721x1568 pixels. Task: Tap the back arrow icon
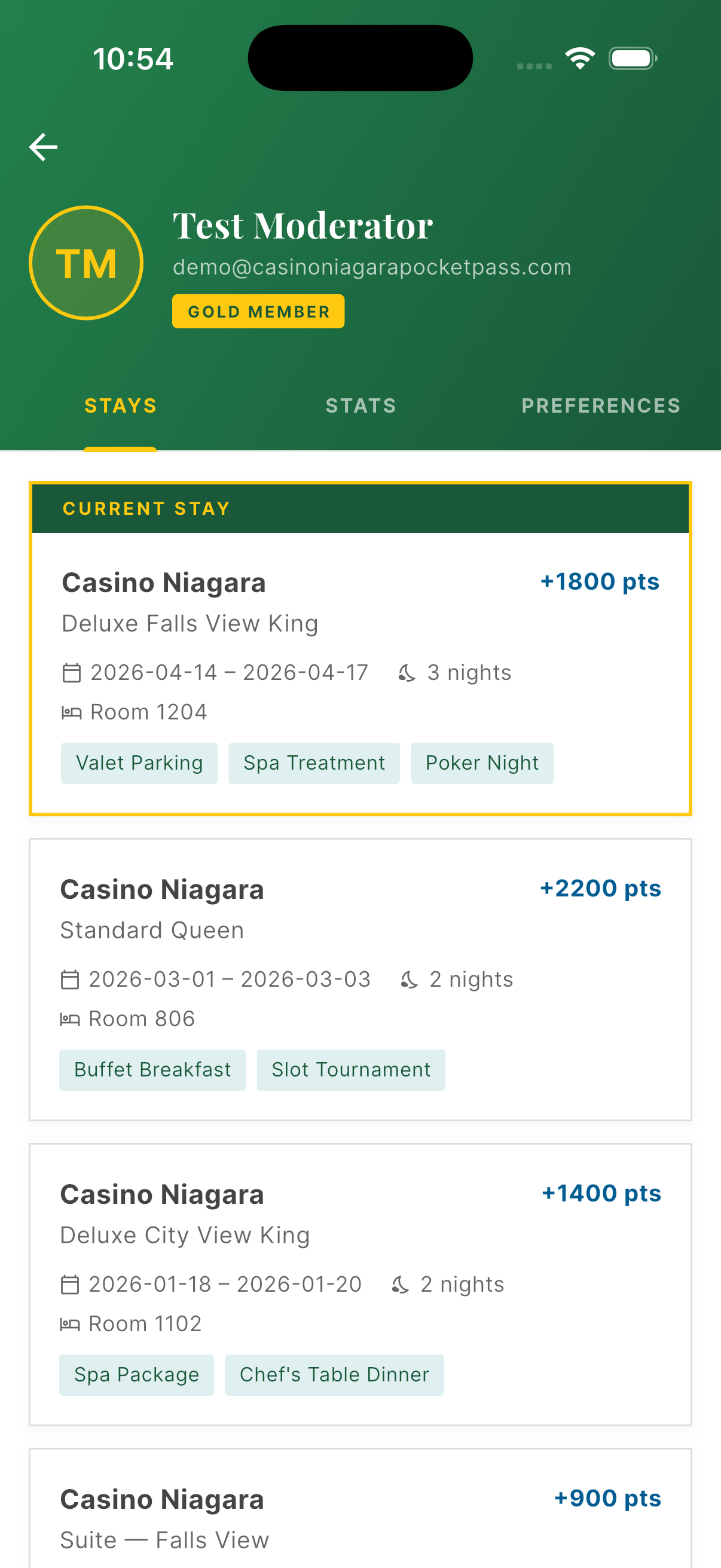click(x=43, y=147)
